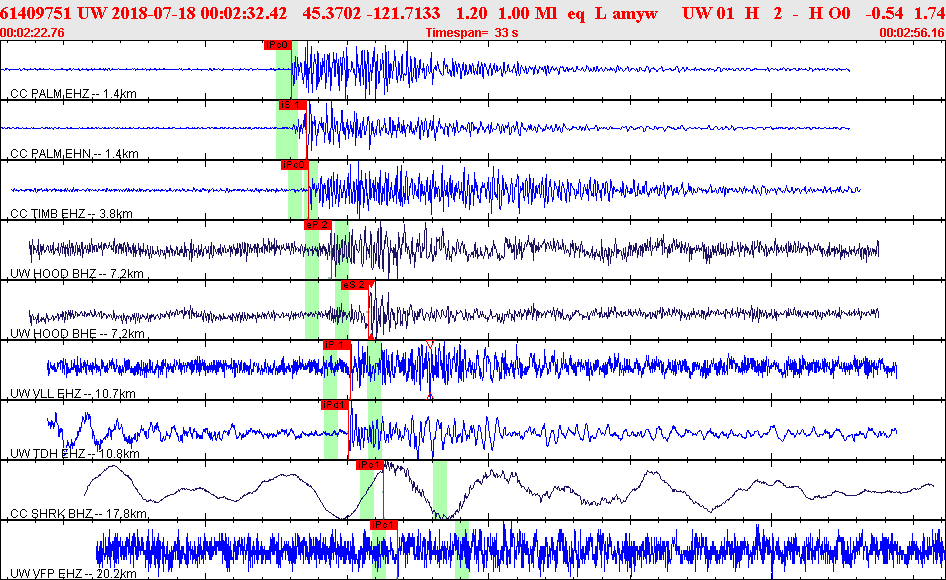
Task: Click the event date 2018-07-18
Action: pyautogui.click(x=153, y=13)
